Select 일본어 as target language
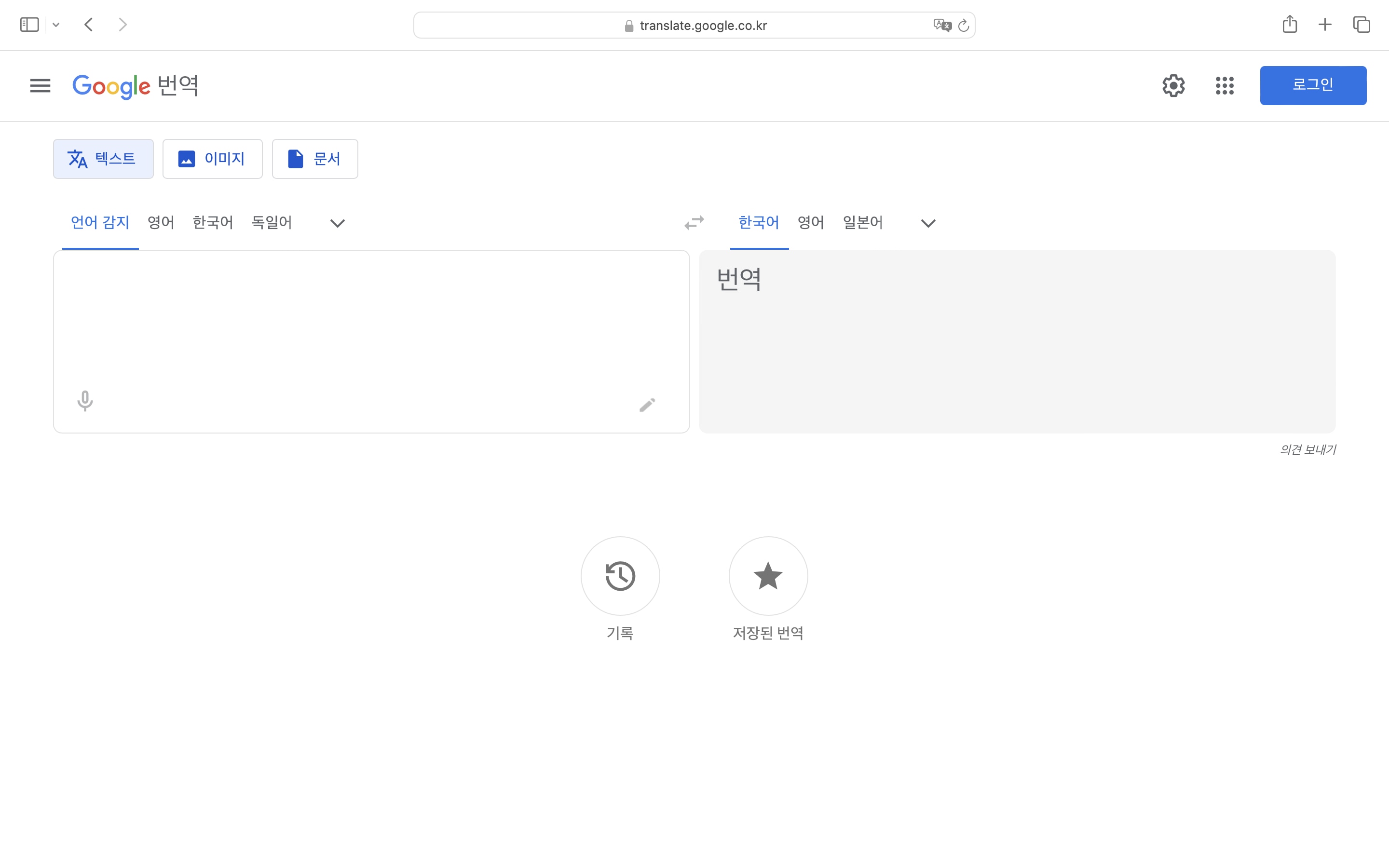The height and width of the screenshot is (868, 1389). point(863,223)
